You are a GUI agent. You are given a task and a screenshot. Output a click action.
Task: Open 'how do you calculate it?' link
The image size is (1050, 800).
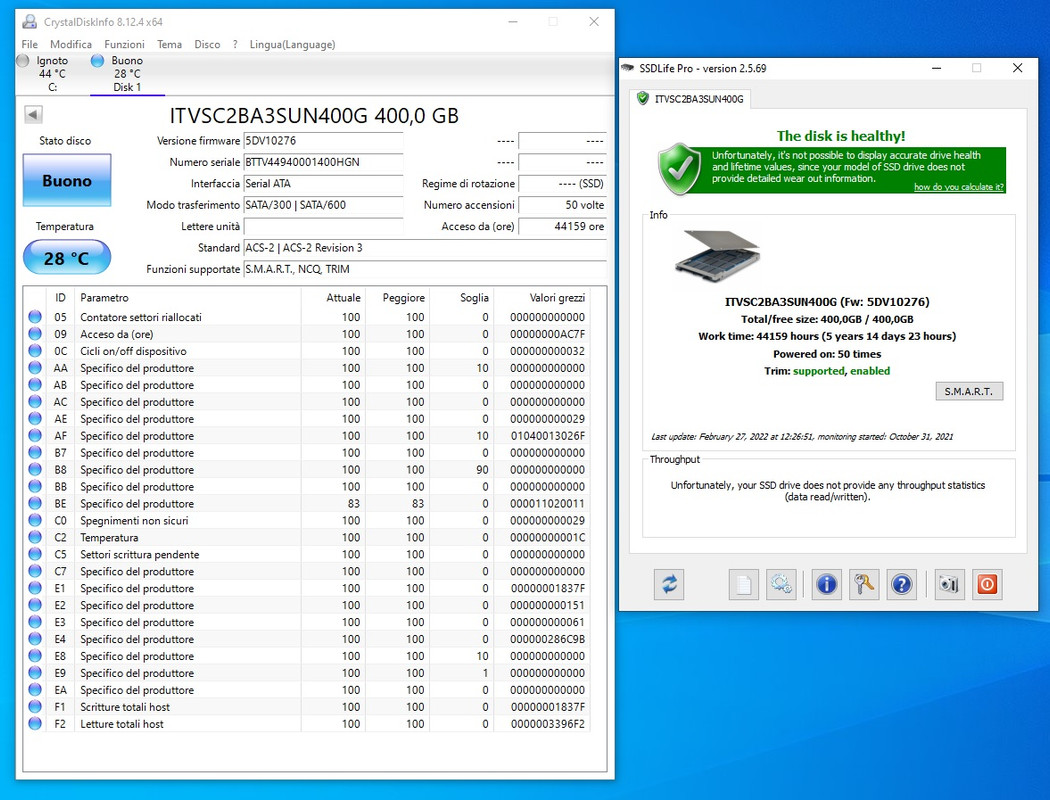pyautogui.click(x=959, y=187)
